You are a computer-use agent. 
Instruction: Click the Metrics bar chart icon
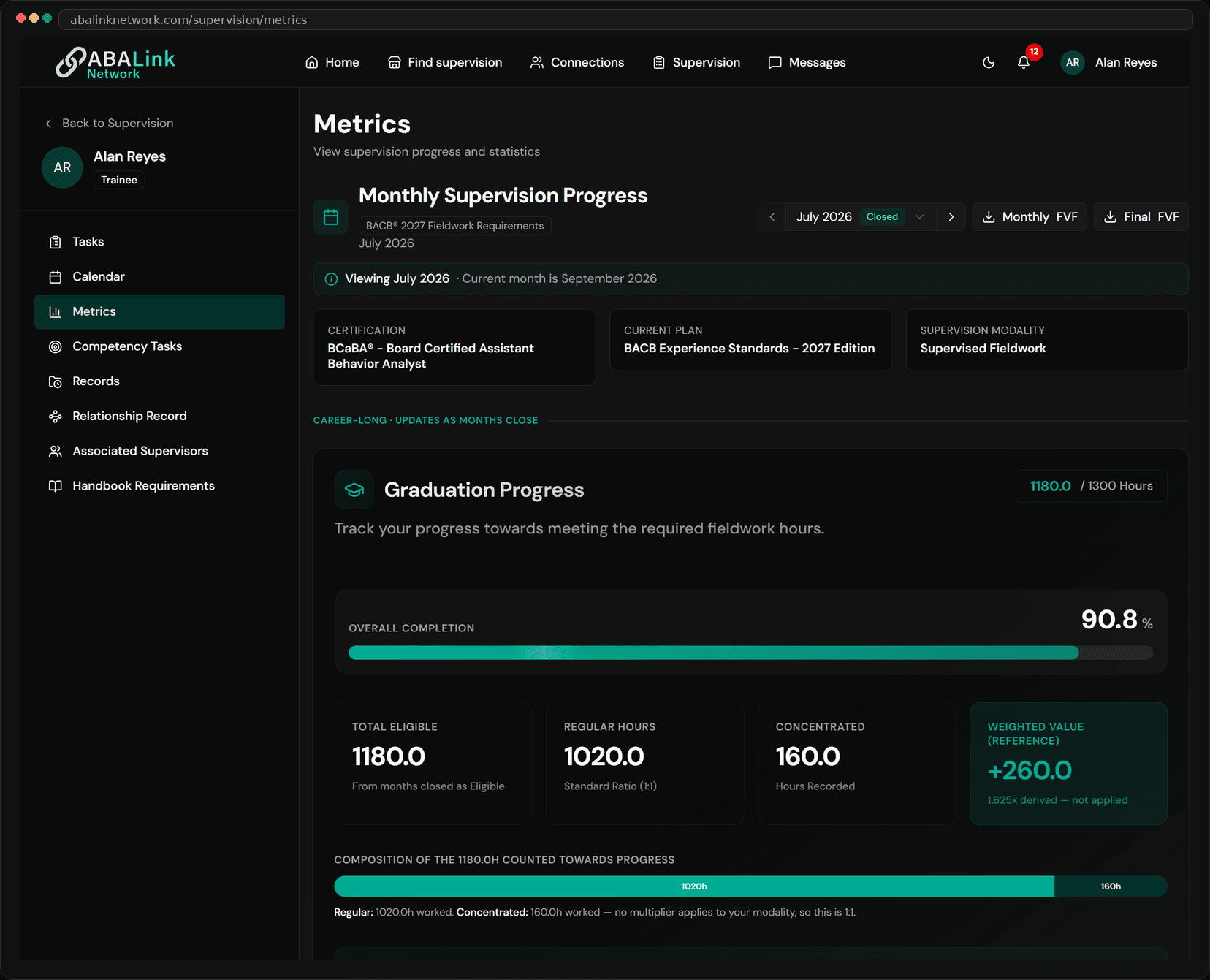[56, 312]
